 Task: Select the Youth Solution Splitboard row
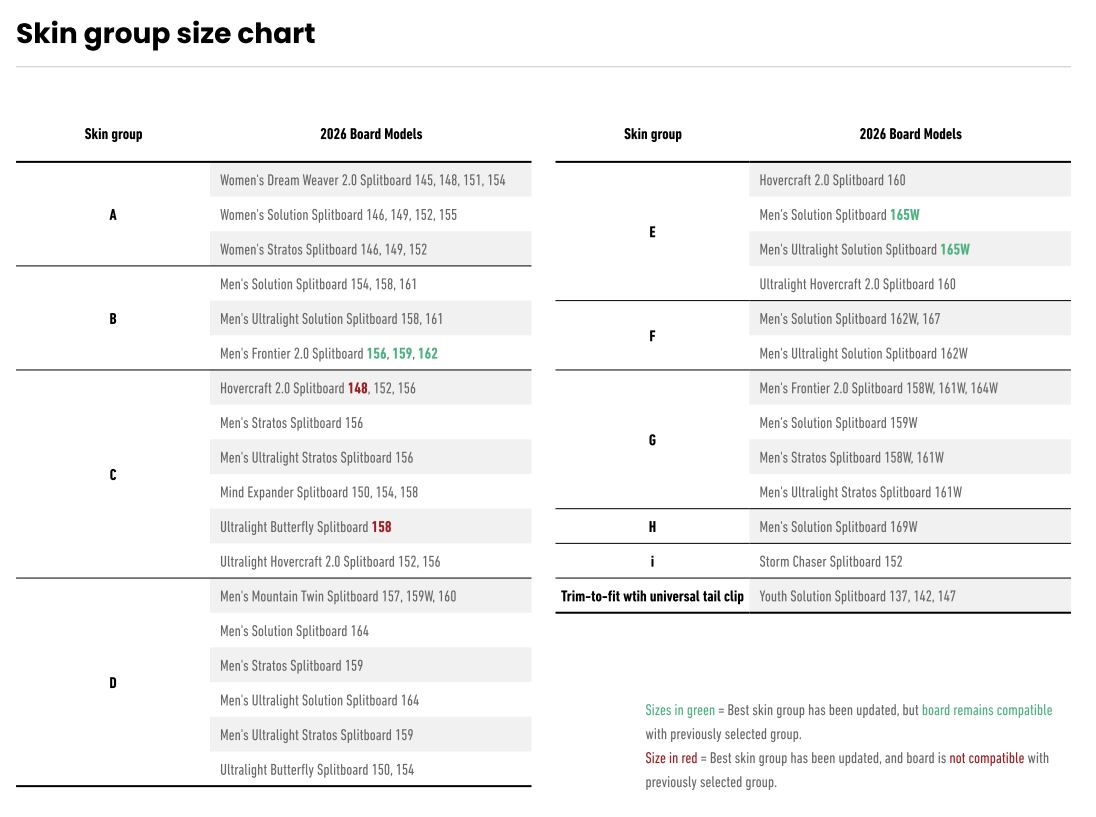[857, 597]
